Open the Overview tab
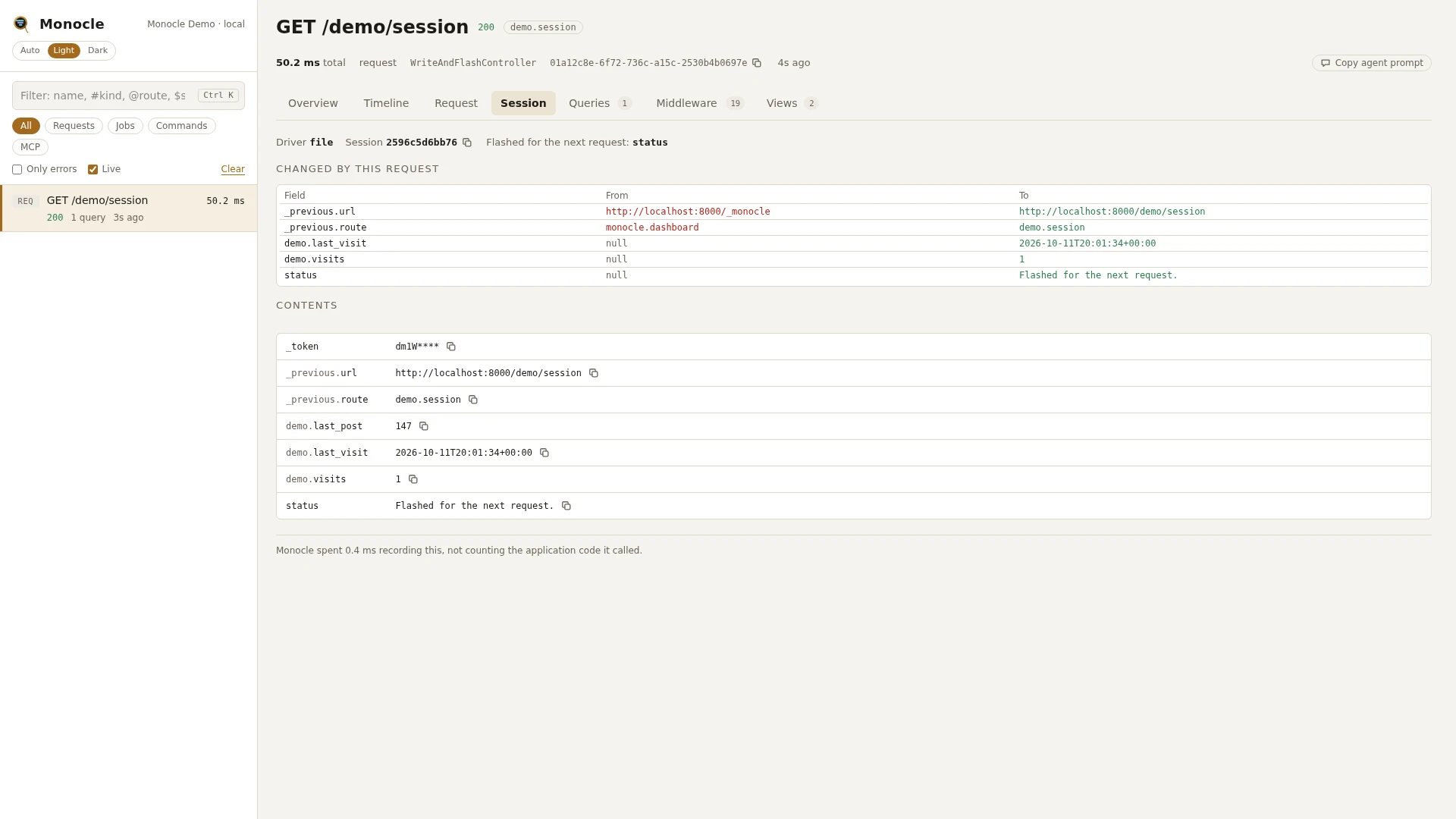The height and width of the screenshot is (819, 1456). (313, 103)
